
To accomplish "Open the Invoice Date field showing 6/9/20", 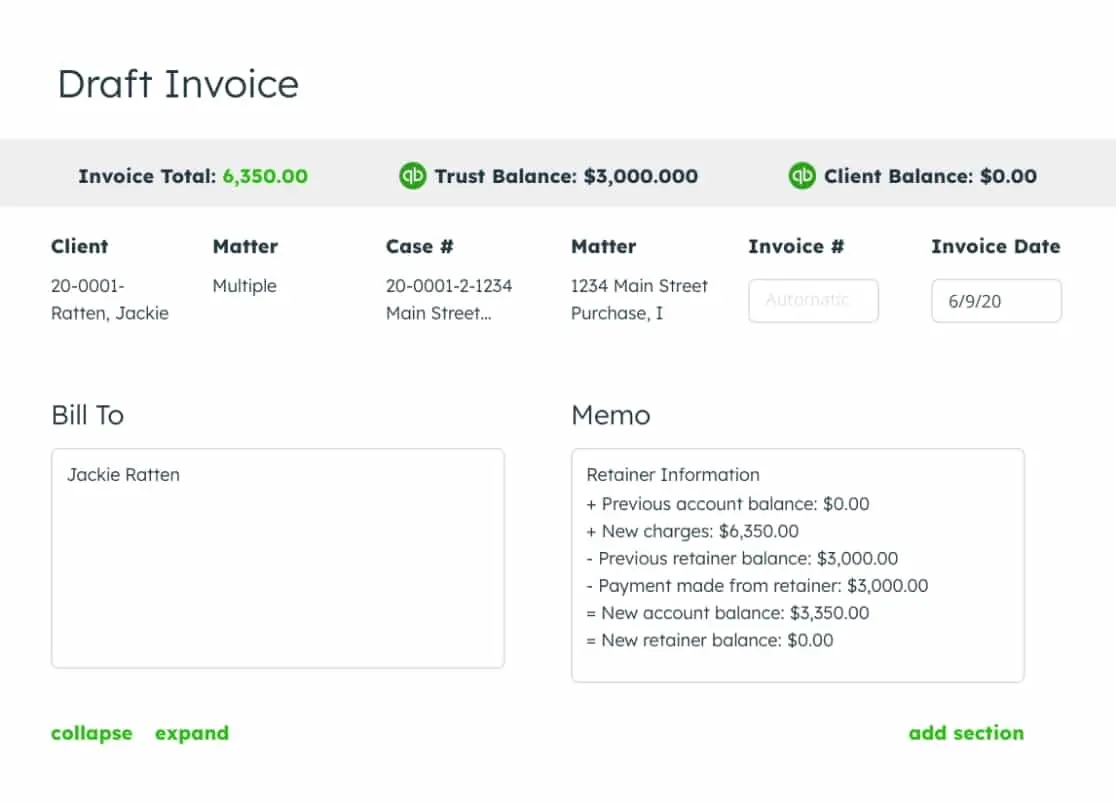I will point(996,300).
